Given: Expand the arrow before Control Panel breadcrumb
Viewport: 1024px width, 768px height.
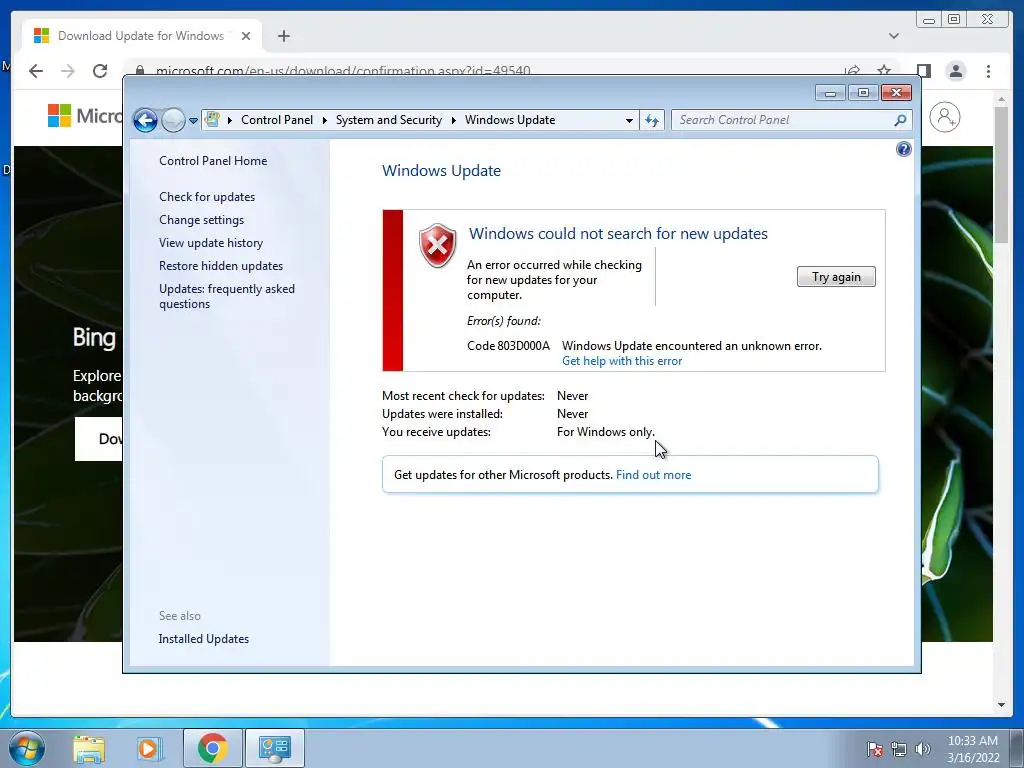Looking at the screenshot, I should pyautogui.click(x=230, y=120).
